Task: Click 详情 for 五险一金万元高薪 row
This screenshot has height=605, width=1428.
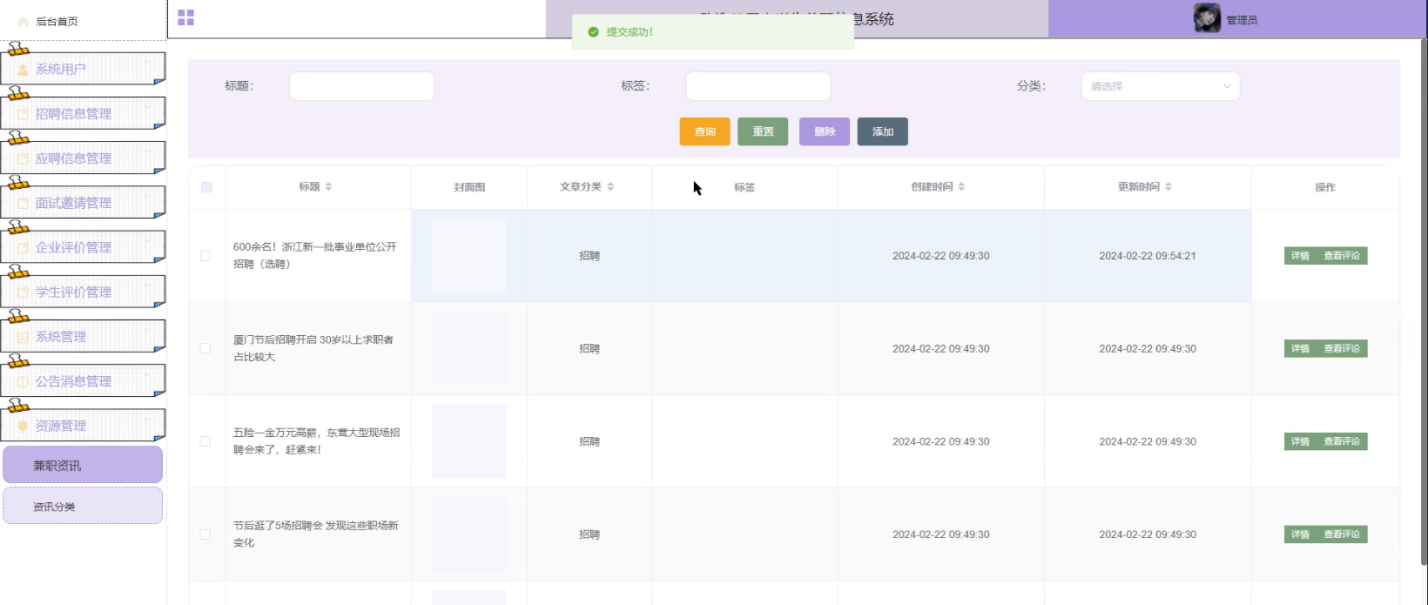Action: tap(1300, 441)
